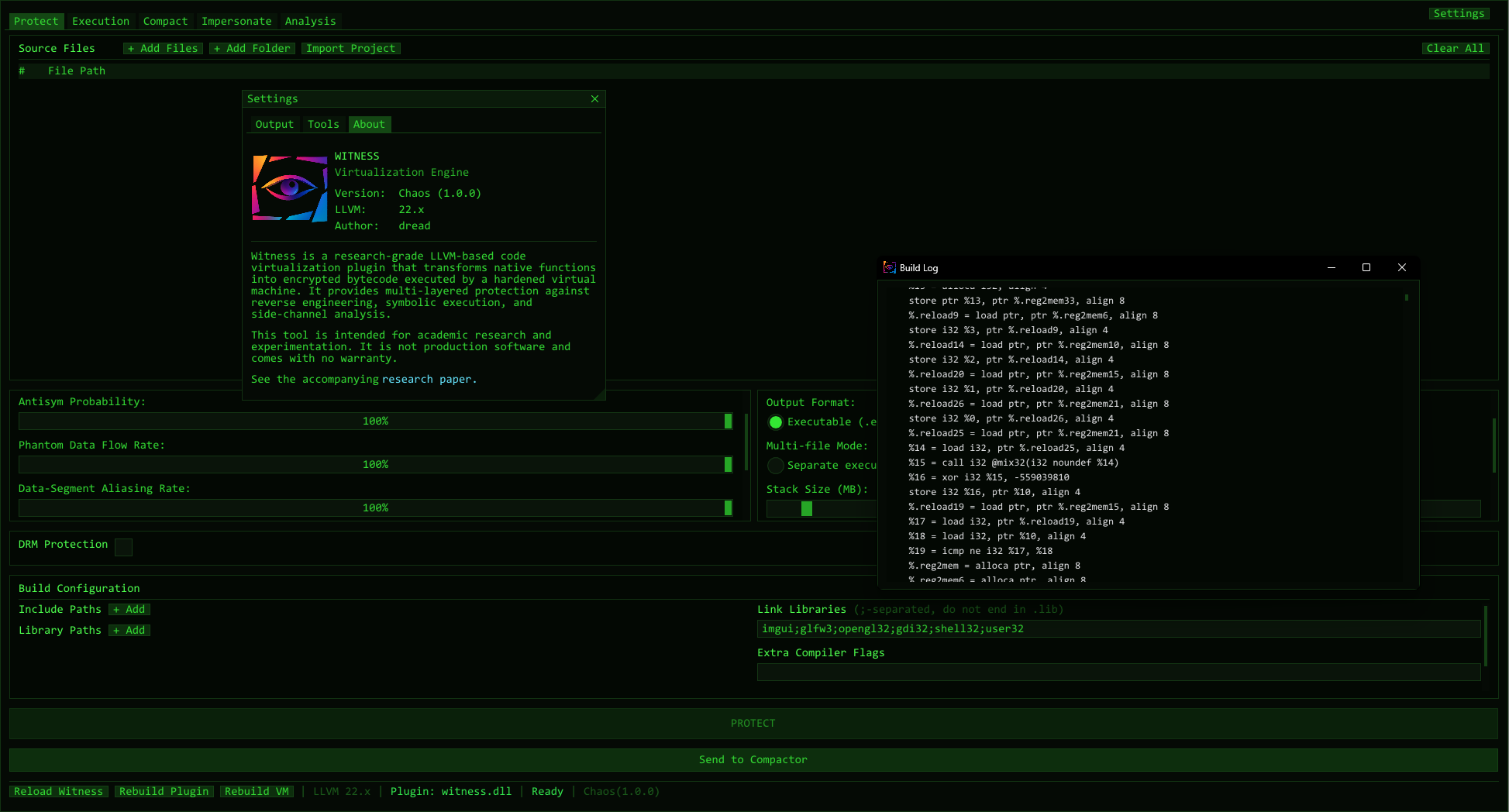Viewport: 1509px width, 812px height.
Task: Click the WITNESS eye logo in About panel
Action: 289,188
